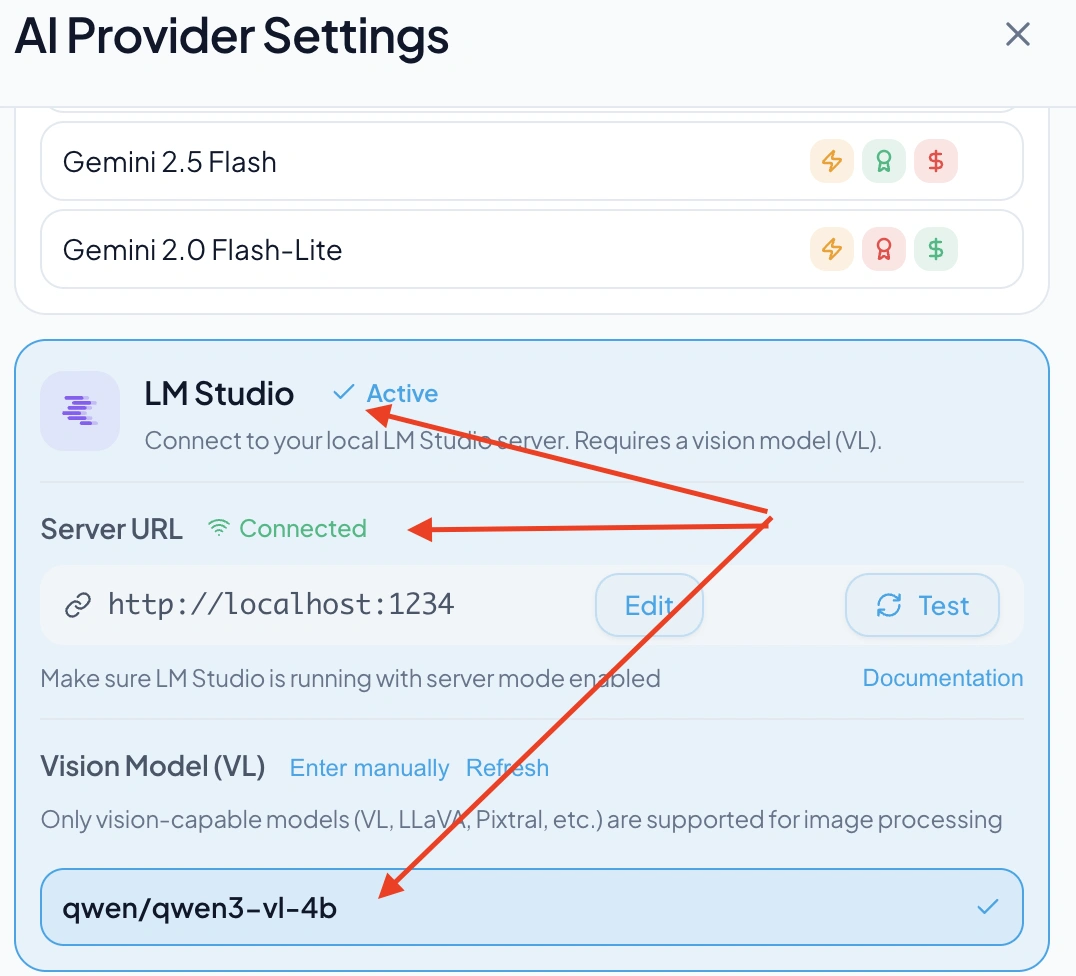1076x976 pixels.
Task: Click the green quality badge on Gemini 2.5 Flash
Action: (x=884, y=161)
